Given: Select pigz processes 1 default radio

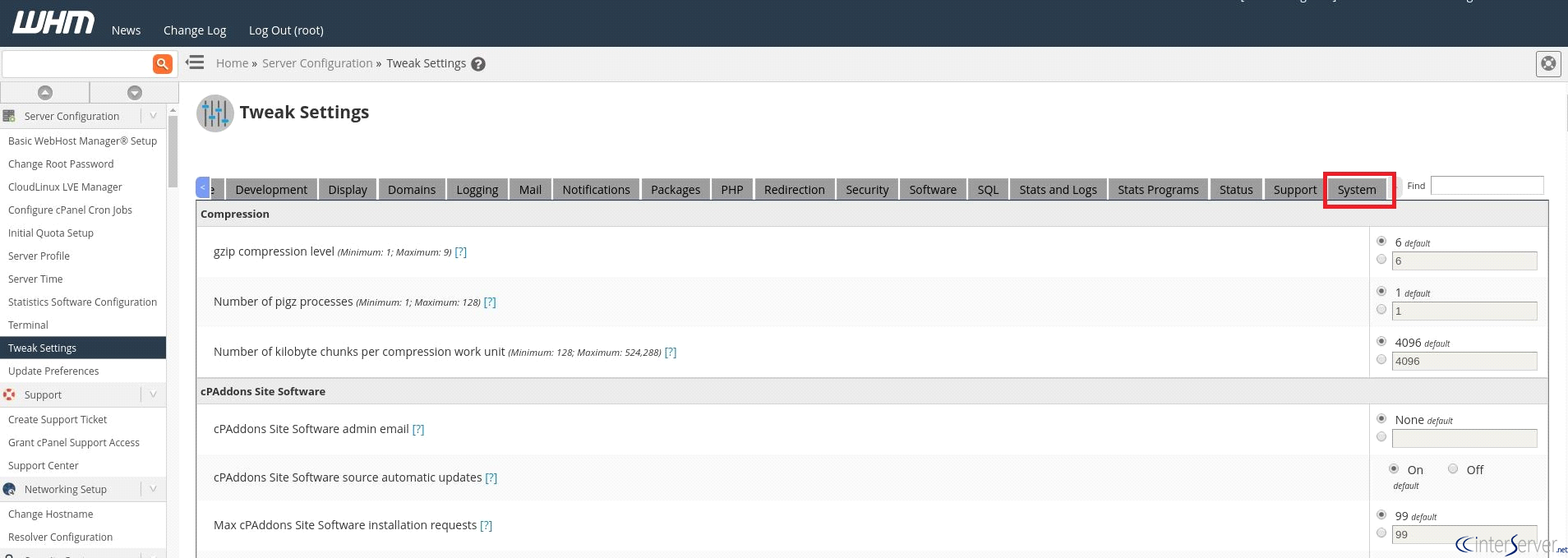Looking at the screenshot, I should click(1381, 291).
